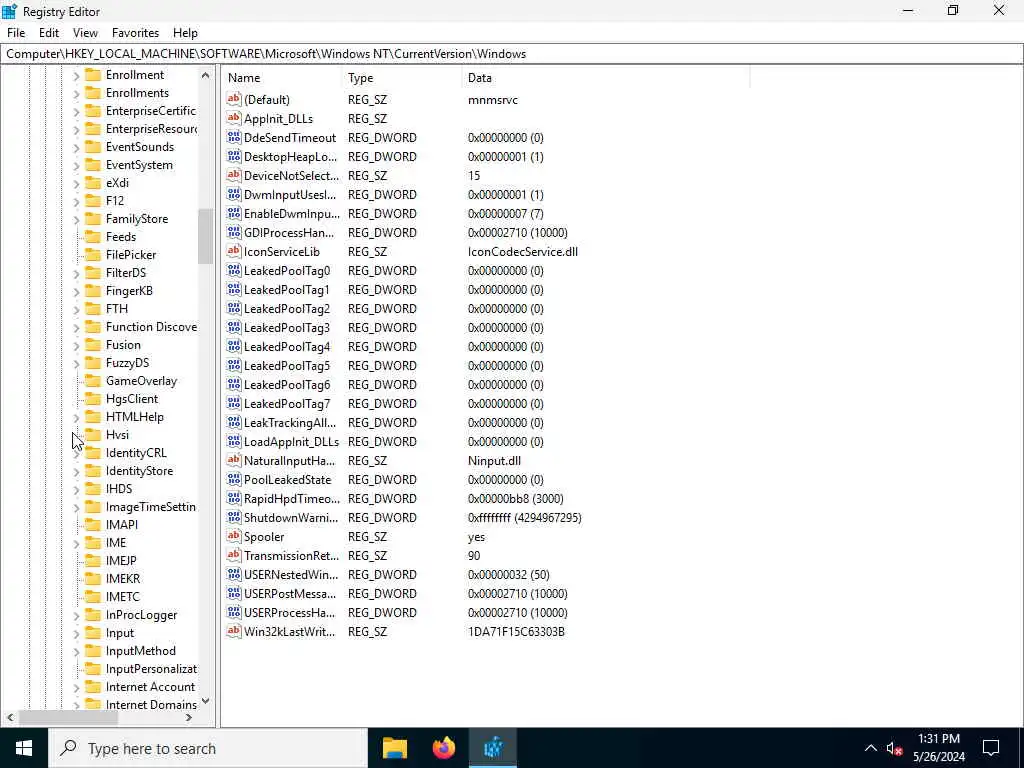The image size is (1024, 768).
Task: Expand the Function Discovery key
Action: [76, 327]
